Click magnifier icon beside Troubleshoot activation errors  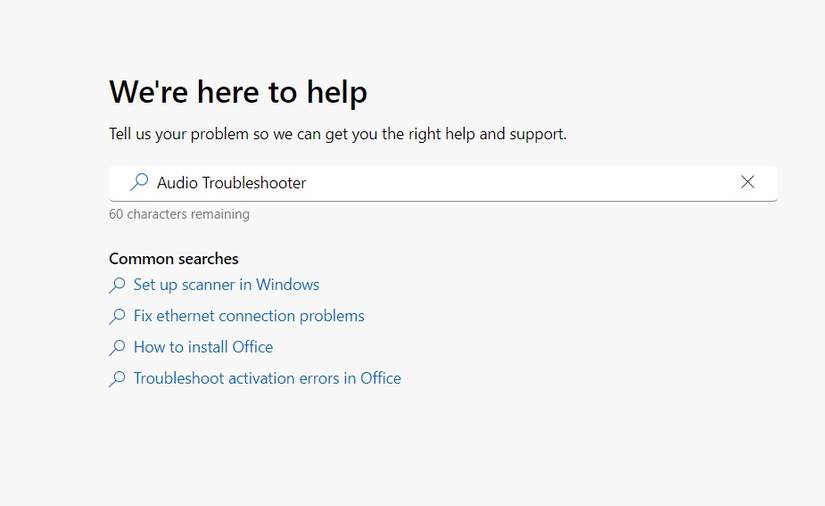coord(117,378)
